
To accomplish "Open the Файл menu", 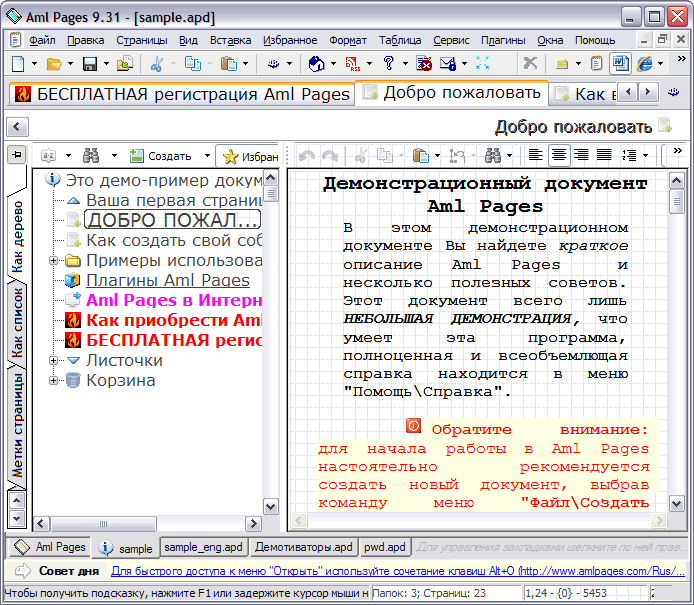I will tap(42, 40).
